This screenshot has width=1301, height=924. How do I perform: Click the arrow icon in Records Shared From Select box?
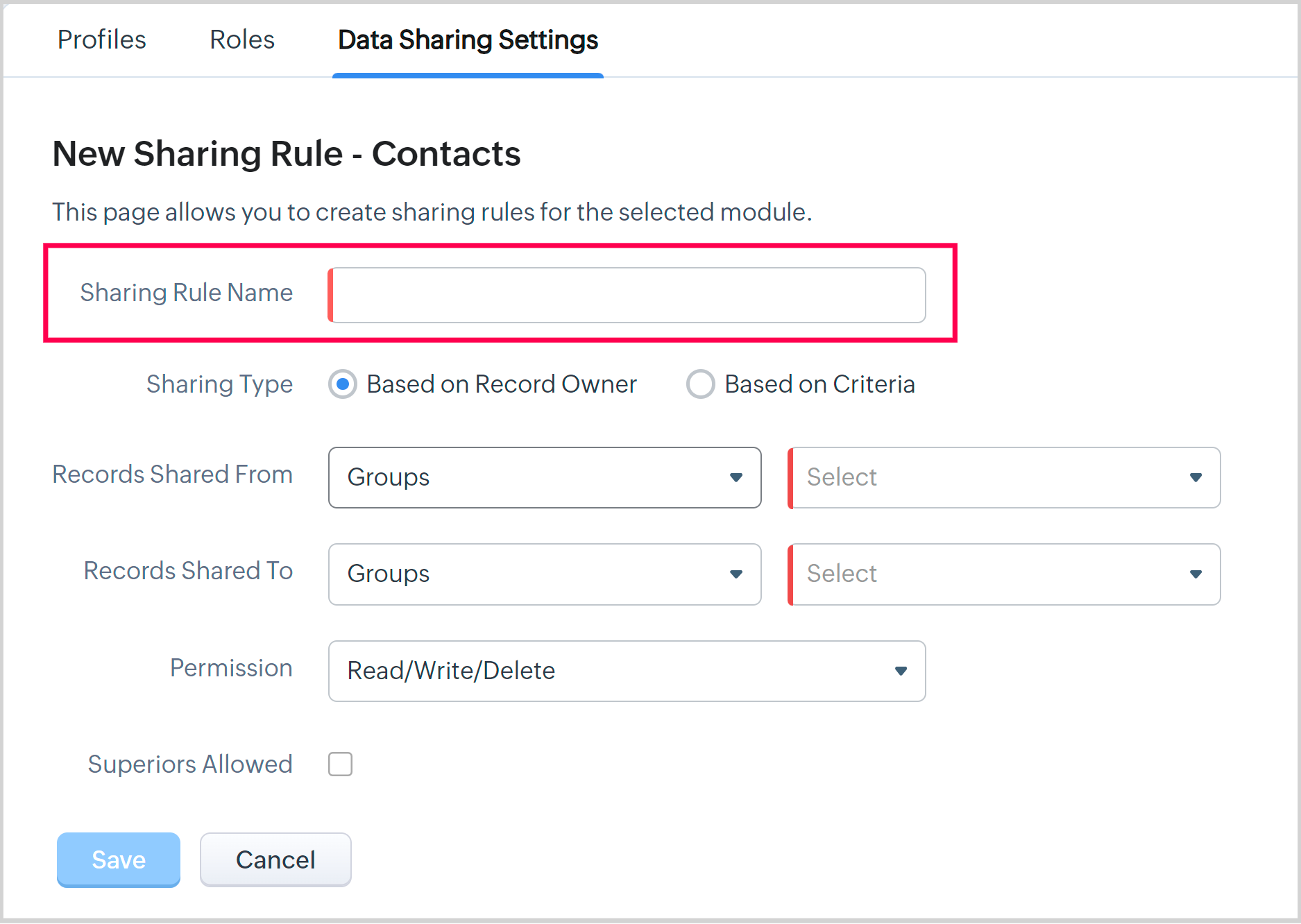click(1196, 477)
